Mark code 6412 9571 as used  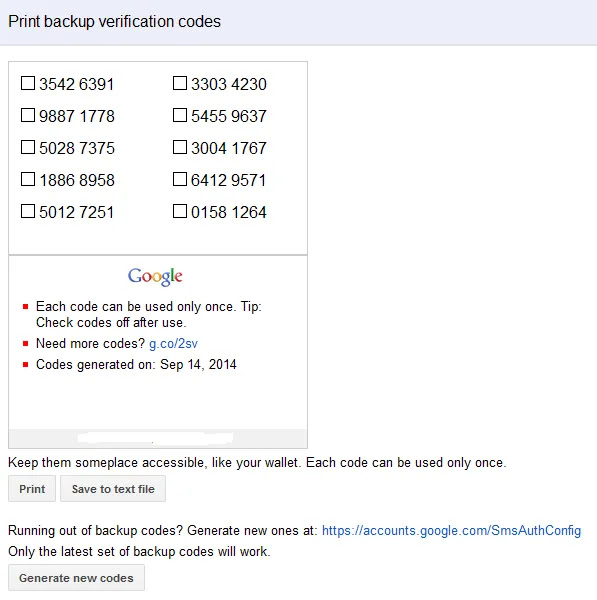[x=180, y=179]
